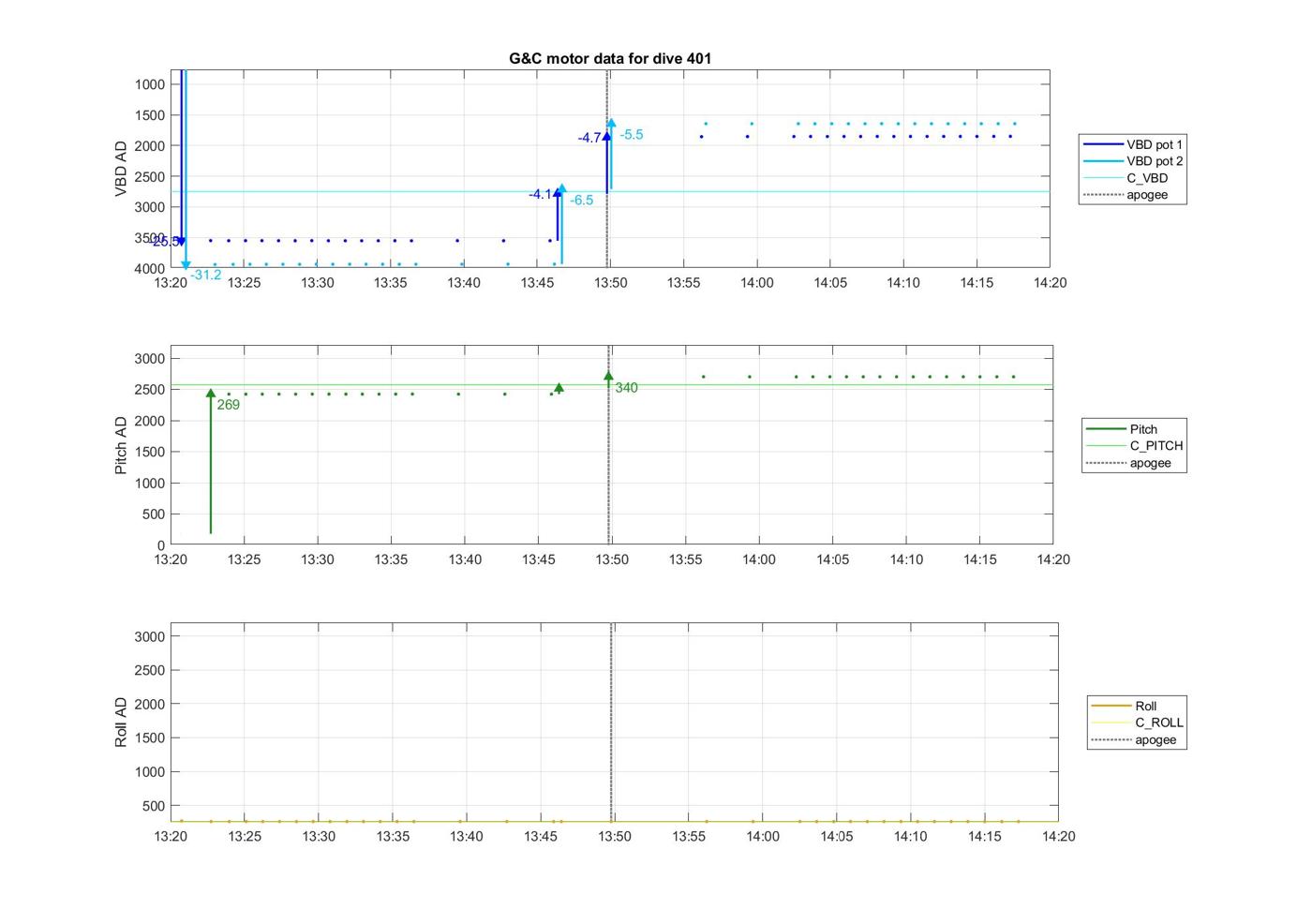Click the "-6.5" VBD annotation value
Screen dimensions: 1312x924
(582, 201)
